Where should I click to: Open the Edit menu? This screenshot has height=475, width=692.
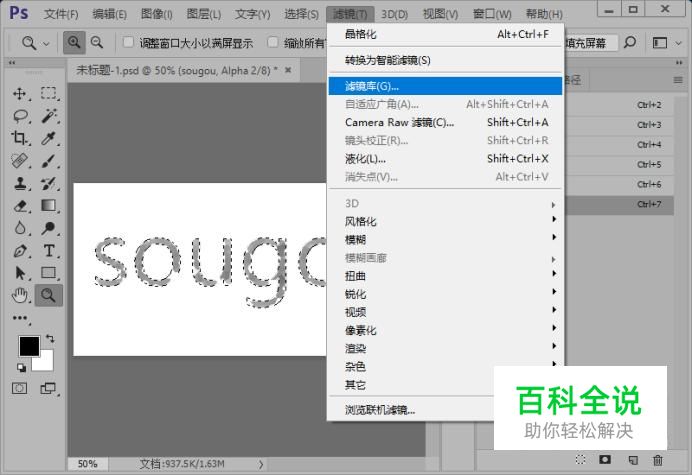[x=109, y=14]
